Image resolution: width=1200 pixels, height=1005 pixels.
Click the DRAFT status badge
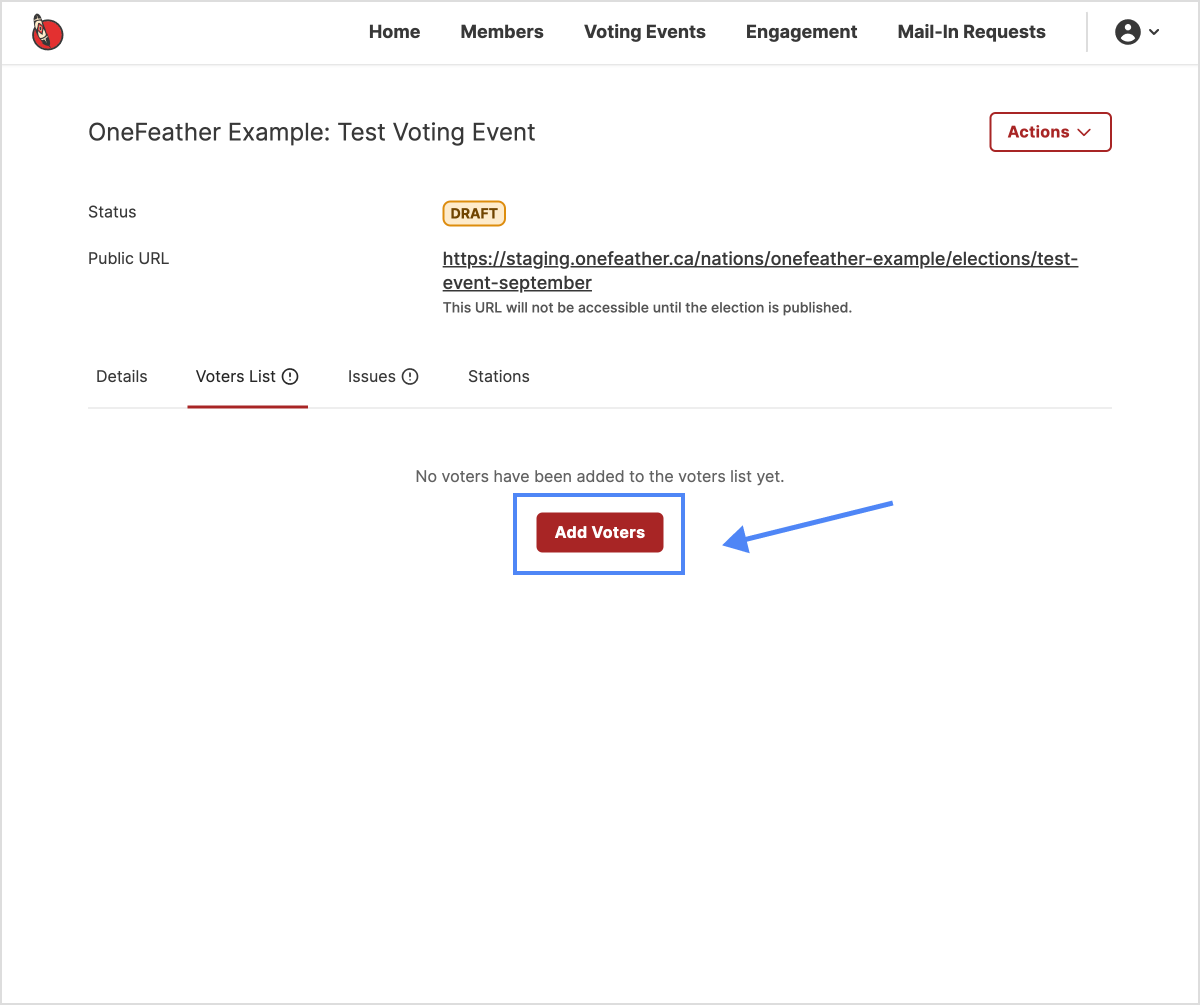pos(474,214)
